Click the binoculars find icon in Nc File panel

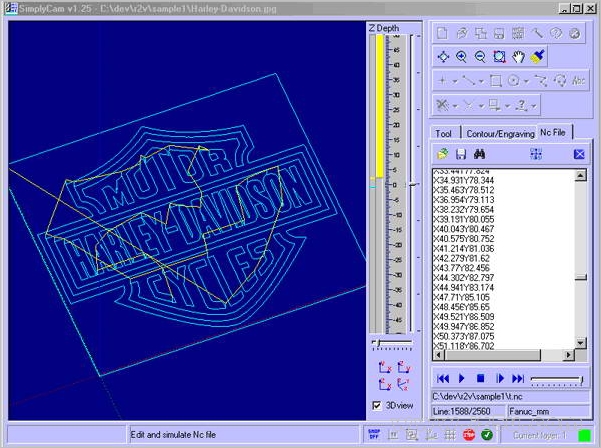point(479,154)
